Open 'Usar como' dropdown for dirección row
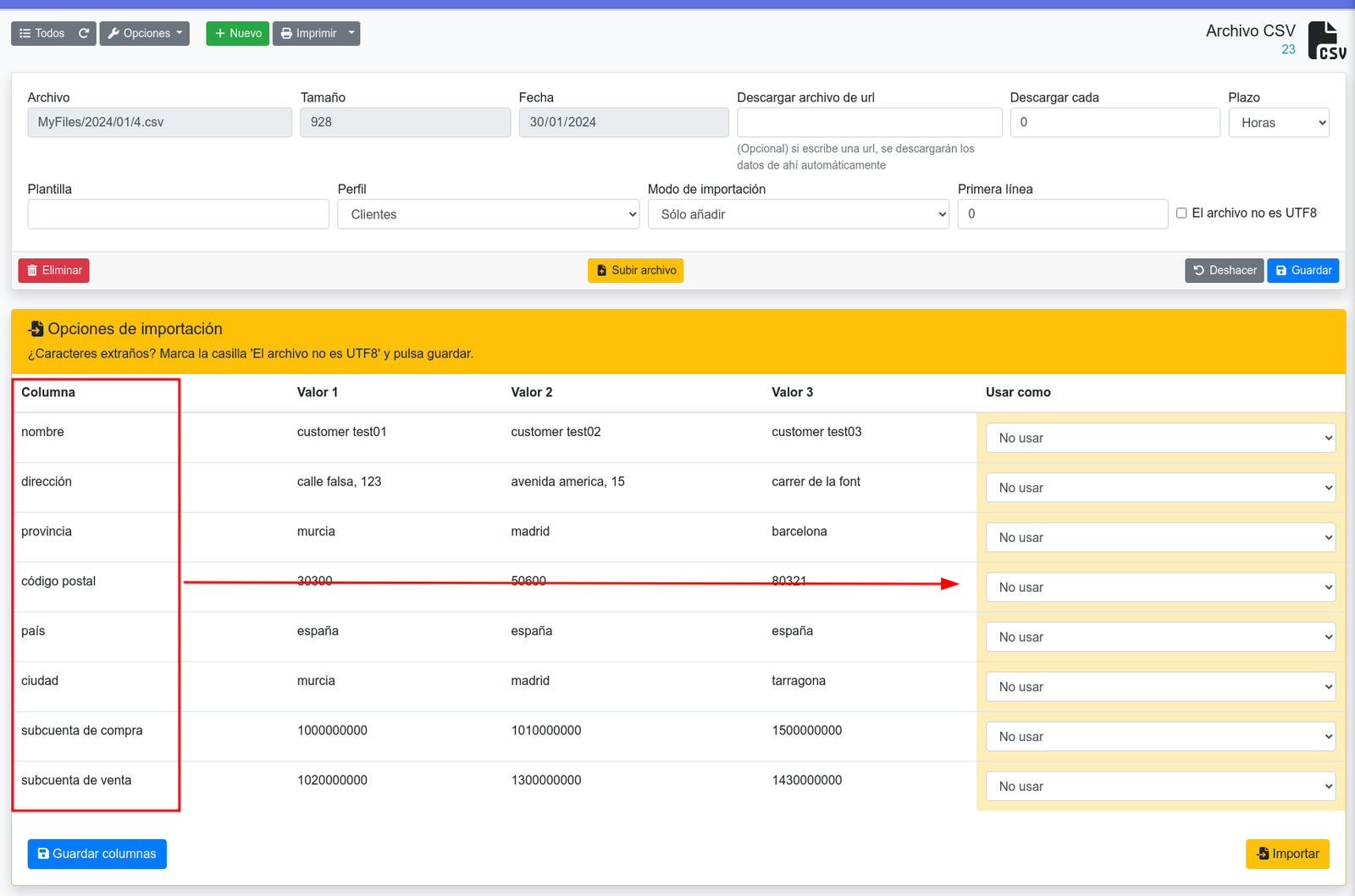 pyautogui.click(x=1161, y=488)
